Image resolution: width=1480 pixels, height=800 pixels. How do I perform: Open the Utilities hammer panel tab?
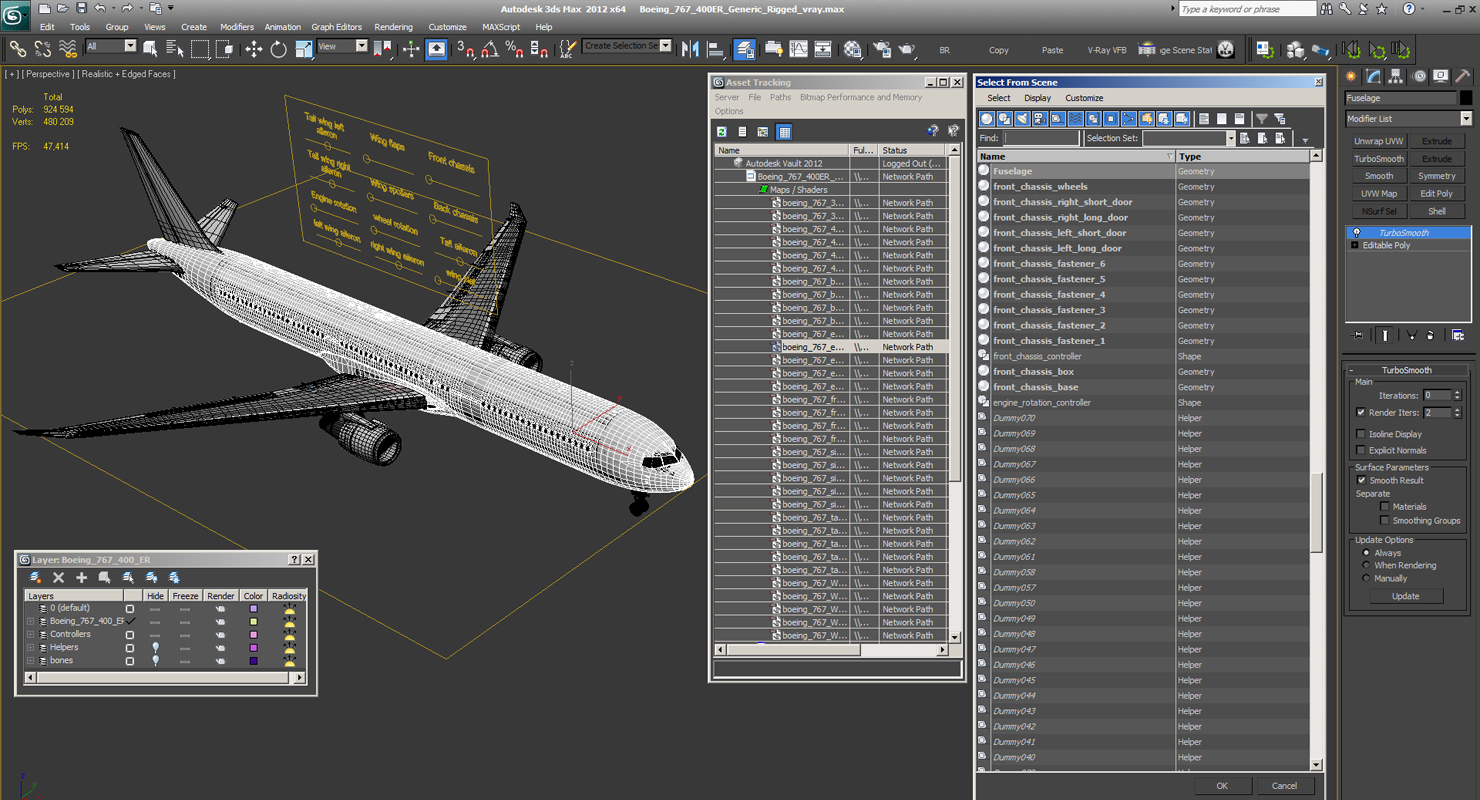pos(1462,76)
